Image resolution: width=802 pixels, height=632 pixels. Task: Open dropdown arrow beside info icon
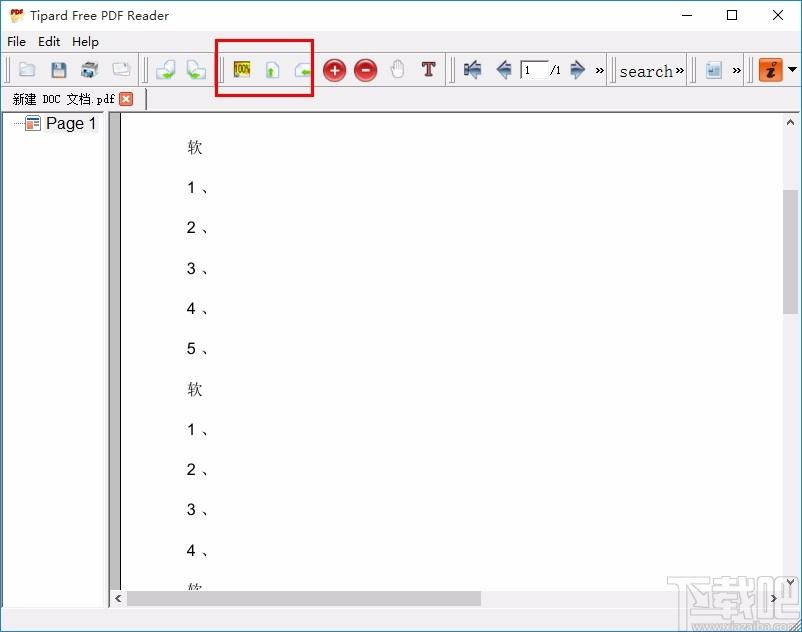tap(792, 70)
